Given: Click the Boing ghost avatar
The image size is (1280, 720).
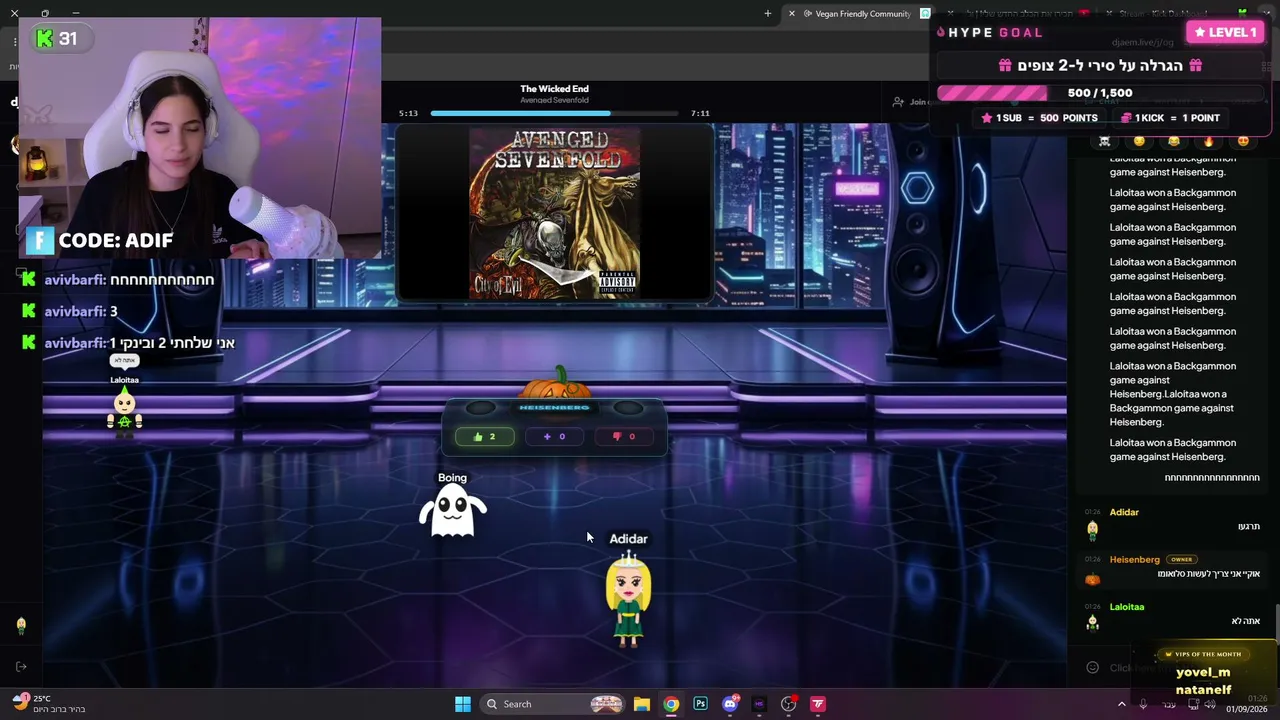Looking at the screenshot, I should [x=452, y=511].
